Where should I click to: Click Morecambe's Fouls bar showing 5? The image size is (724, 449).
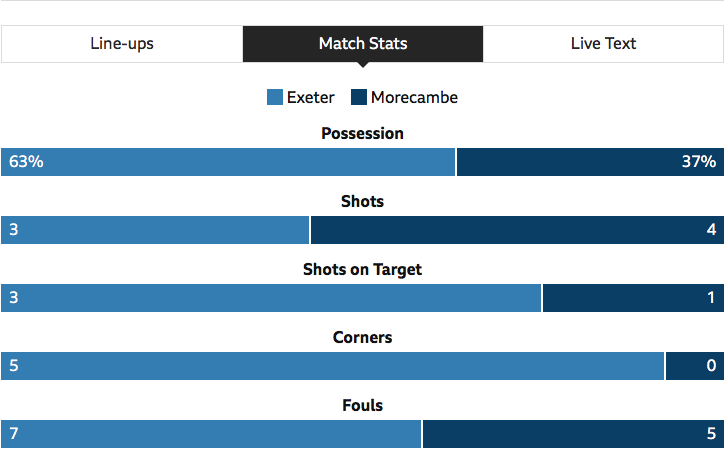(573, 434)
